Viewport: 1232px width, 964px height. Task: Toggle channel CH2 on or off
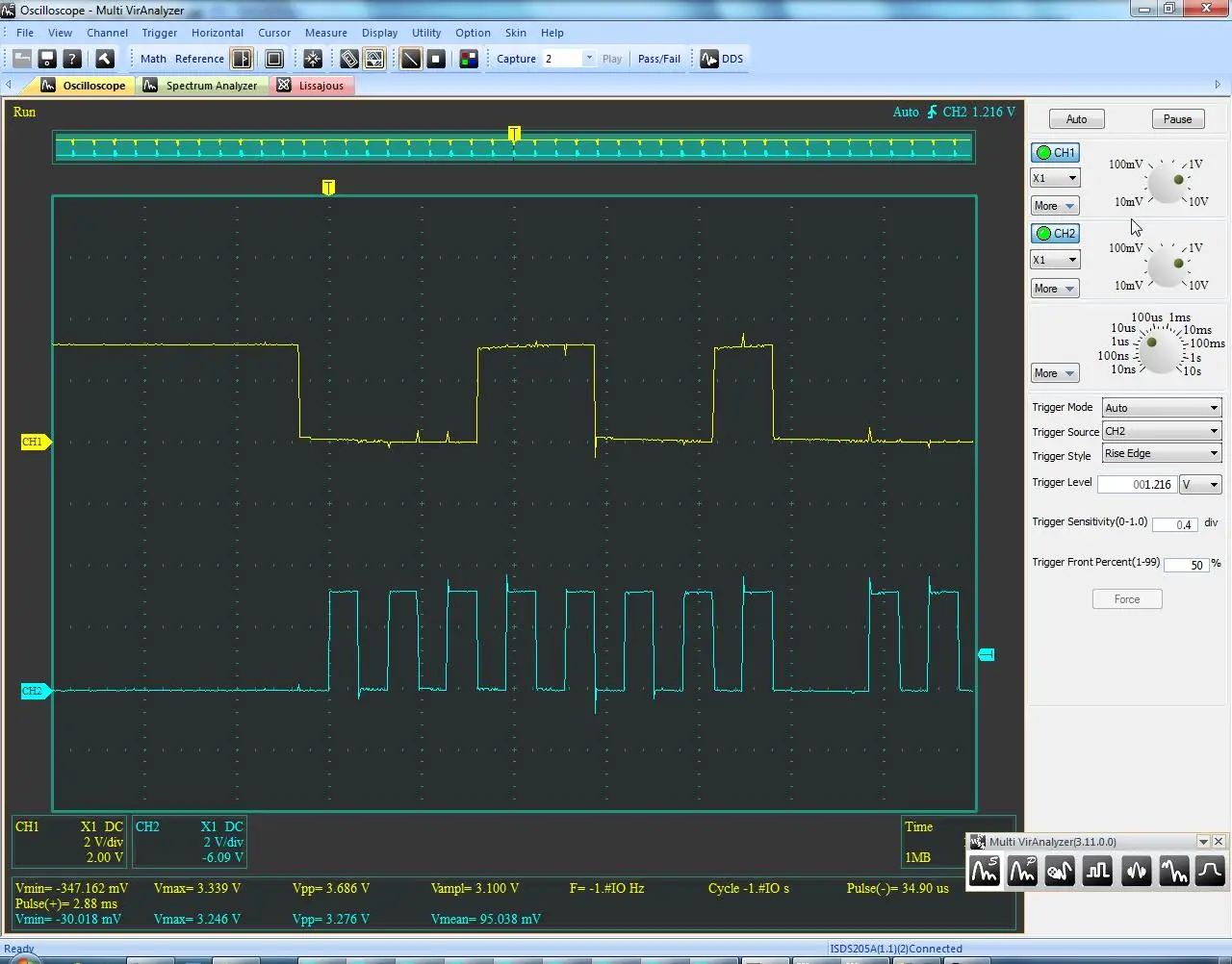[1056, 233]
